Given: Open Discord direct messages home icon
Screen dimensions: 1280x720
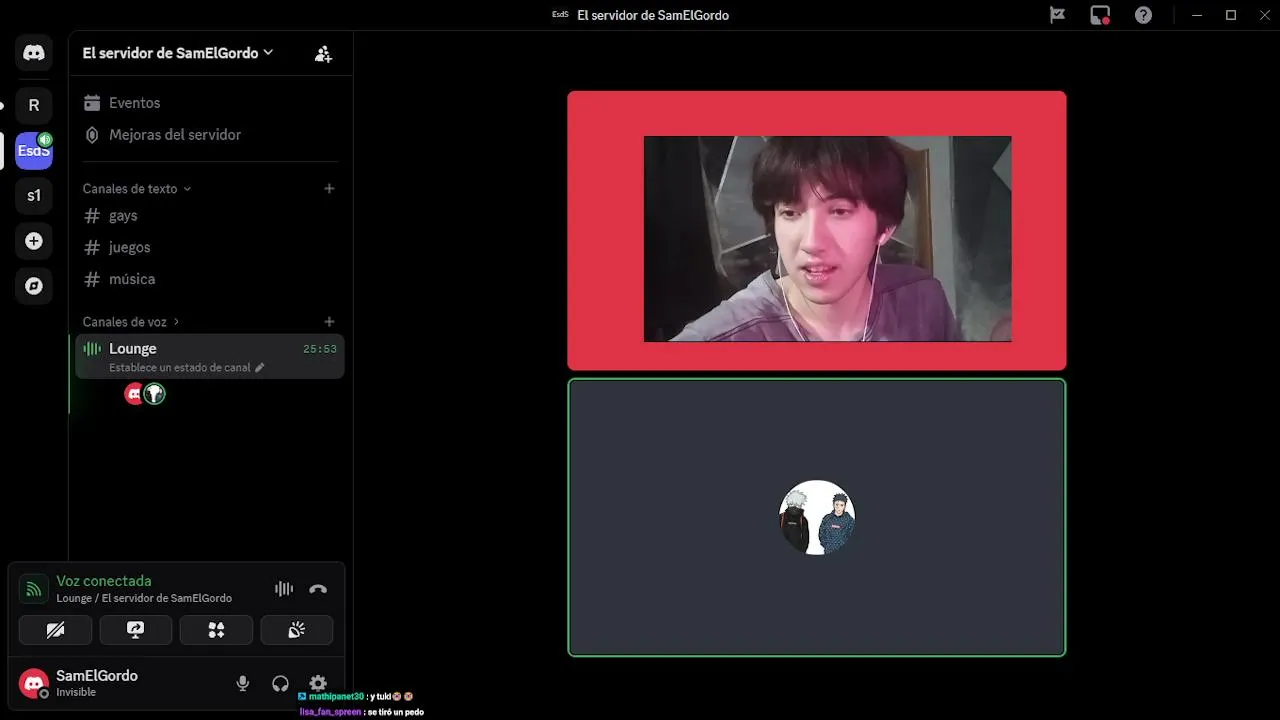Looking at the screenshot, I should [34, 53].
